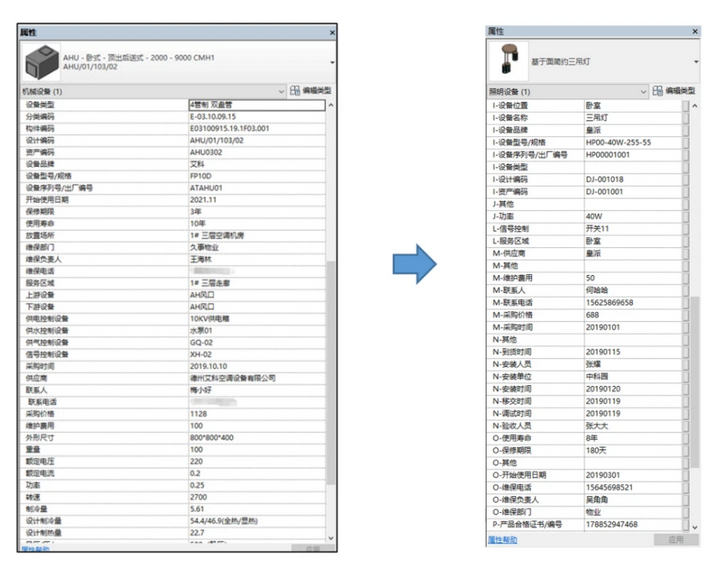Image resolution: width=704 pixels, height=562 pixels.
Task: Close the right 属性 panel
Action: [695, 31]
